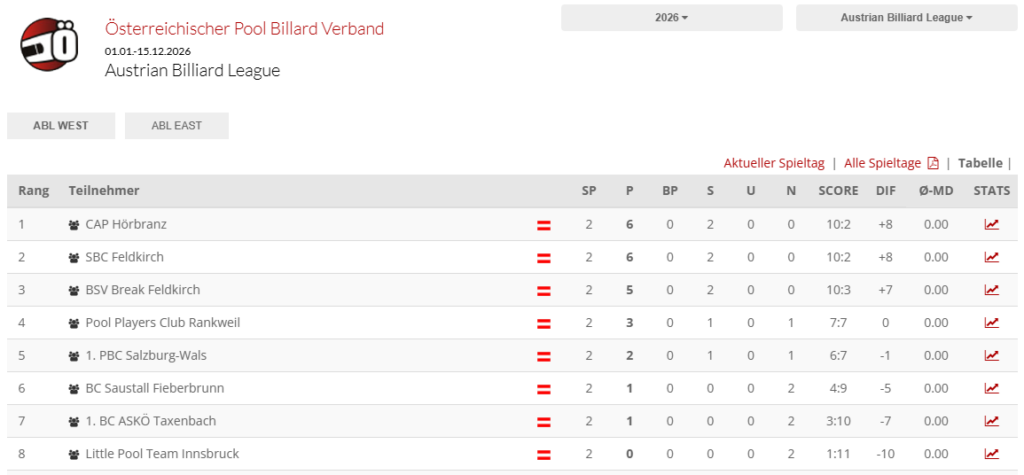The height and width of the screenshot is (475, 1024).
Task: Click the Österreichischer Pool Billard Verband title
Action: pos(244,28)
